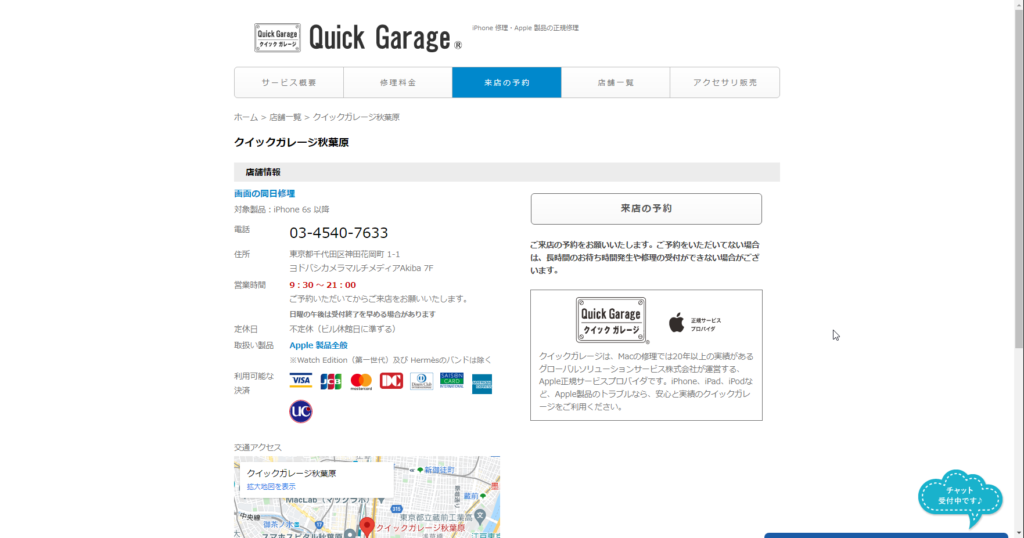Follow the ホーム breadcrumb link

pos(246,118)
